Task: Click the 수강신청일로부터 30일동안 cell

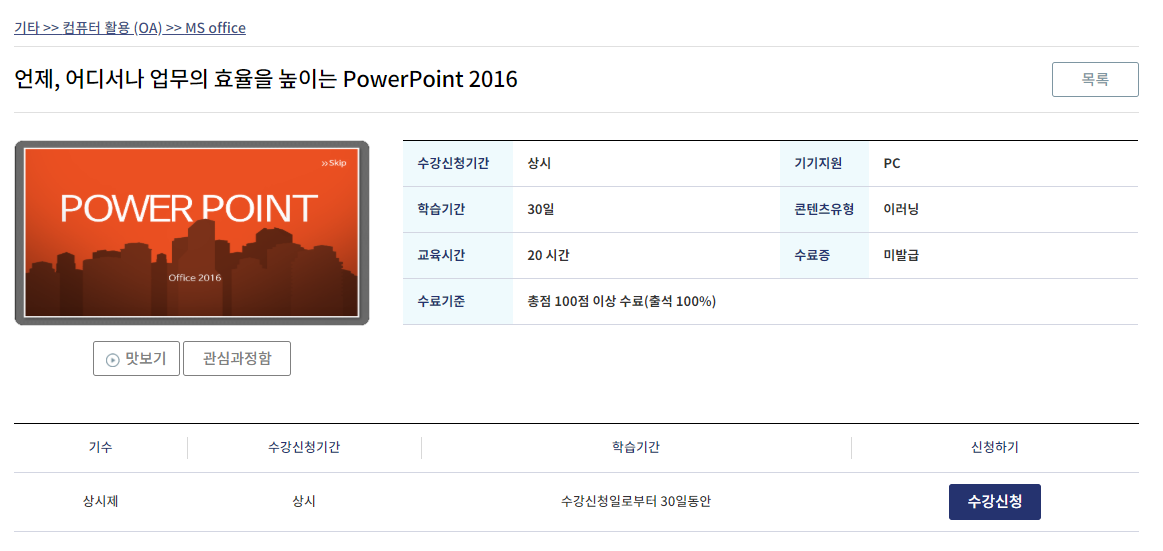Action: click(636, 502)
